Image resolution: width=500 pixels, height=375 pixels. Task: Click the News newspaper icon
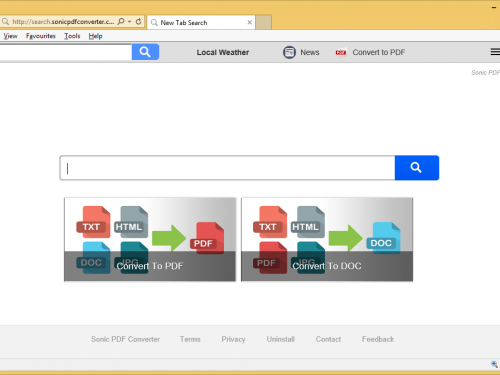click(x=289, y=52)
